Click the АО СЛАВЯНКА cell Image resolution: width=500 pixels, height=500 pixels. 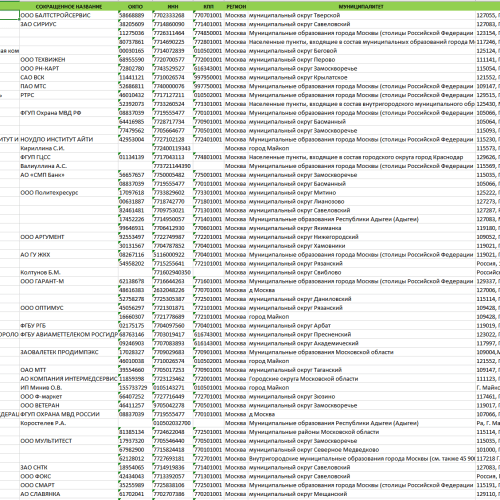[x=69, y=494]
